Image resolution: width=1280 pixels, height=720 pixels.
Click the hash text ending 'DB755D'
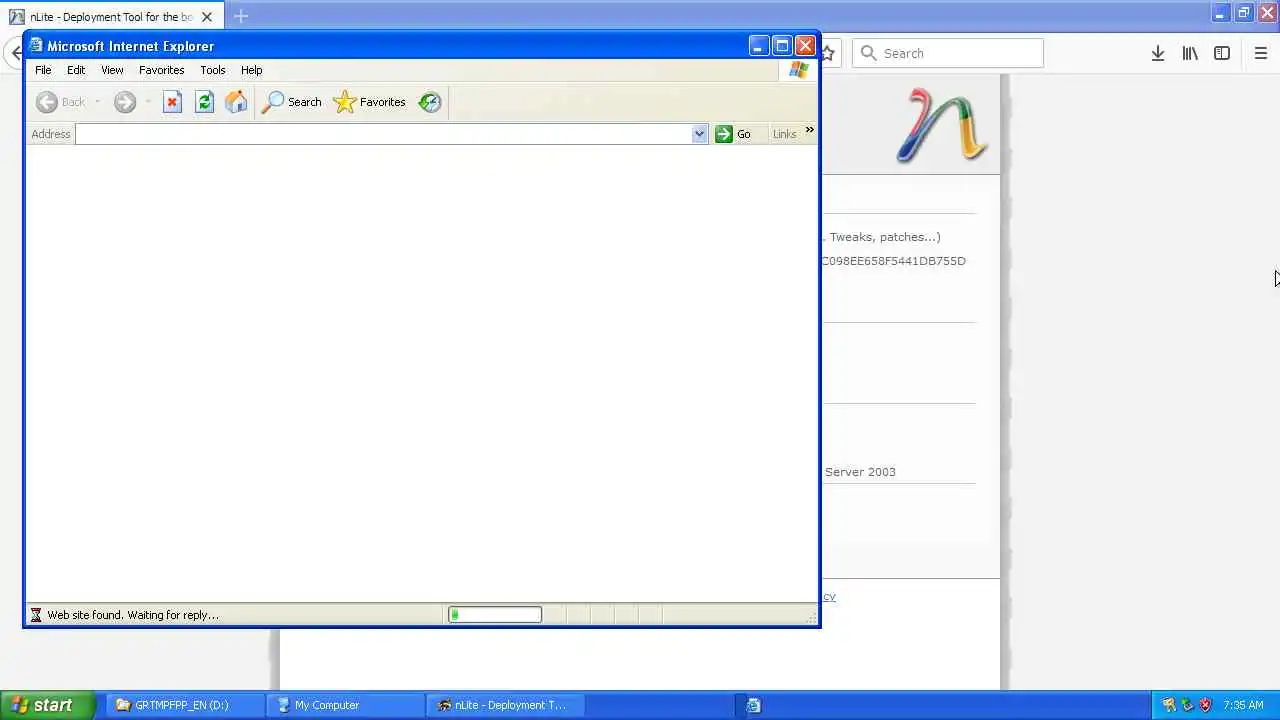[894, 261]
